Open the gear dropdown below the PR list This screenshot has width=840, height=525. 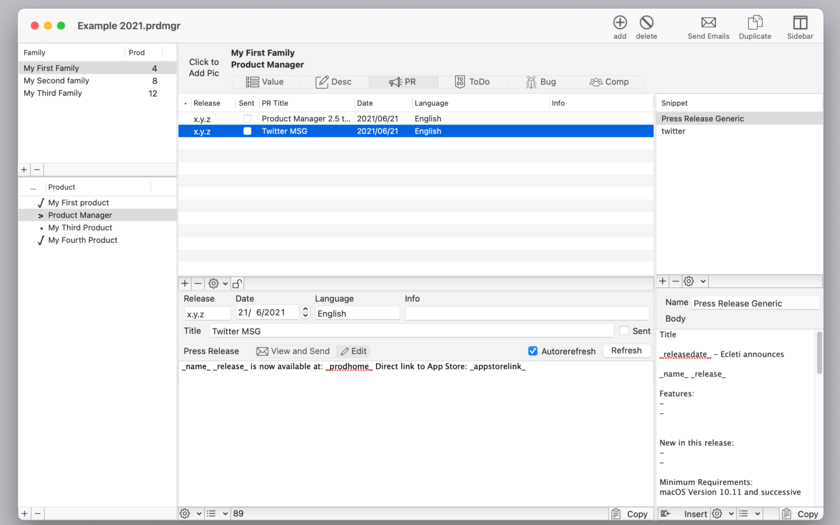point(218,283)
